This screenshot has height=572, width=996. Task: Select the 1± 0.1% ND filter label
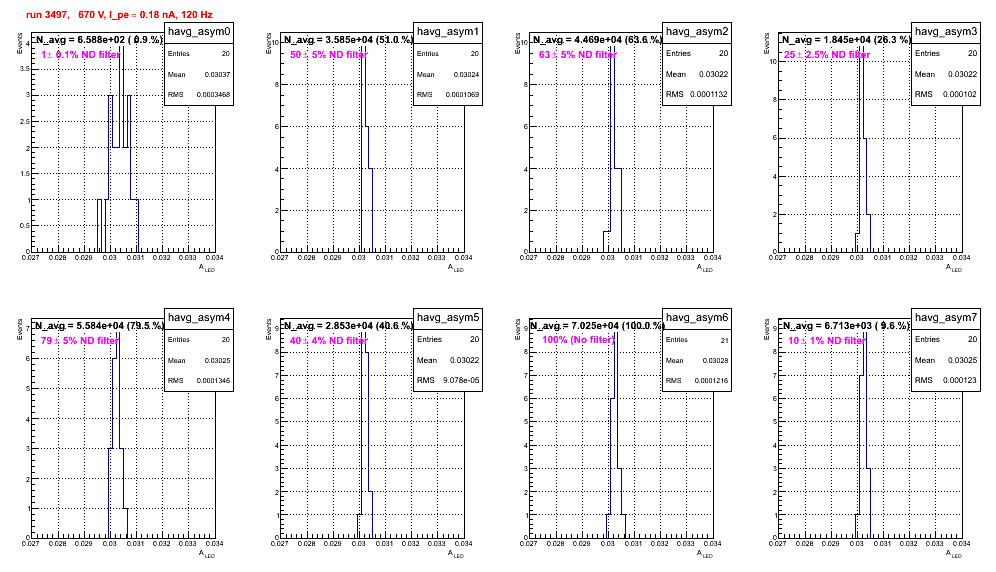81,55
